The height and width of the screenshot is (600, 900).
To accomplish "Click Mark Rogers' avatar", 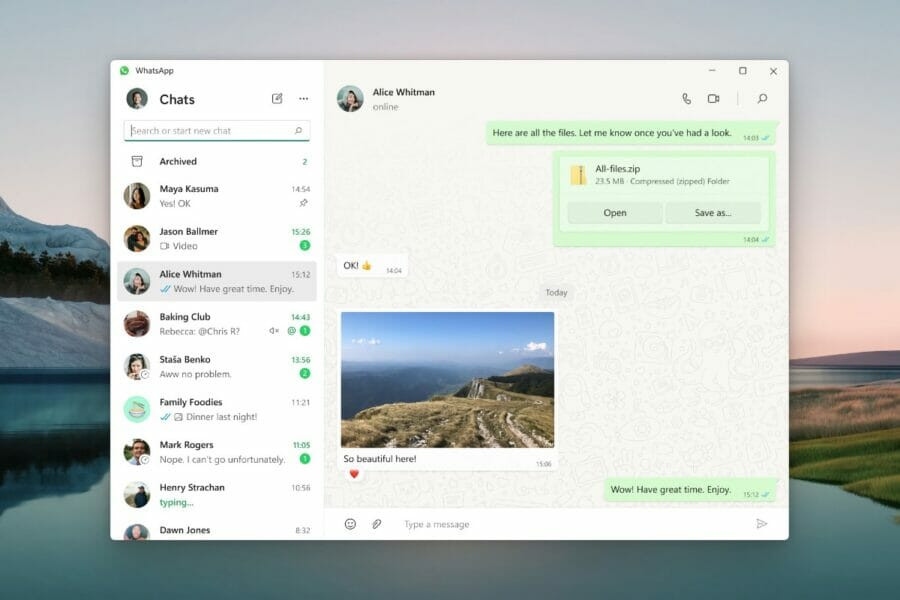I will tap(137, 452).
